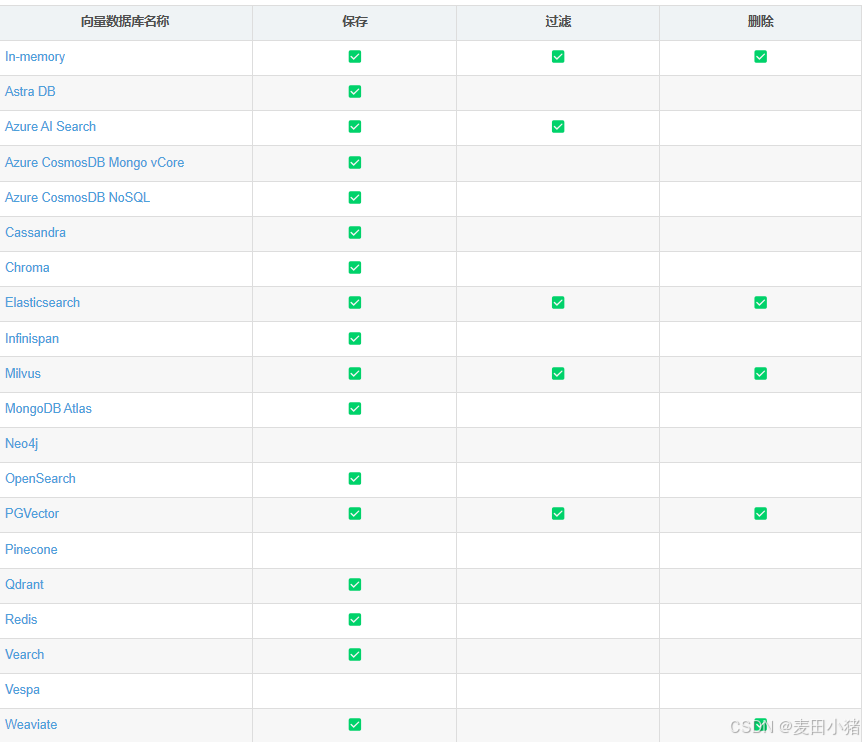
Task: Click the In-memory save checkmark icon
Action: click(354, 57)
